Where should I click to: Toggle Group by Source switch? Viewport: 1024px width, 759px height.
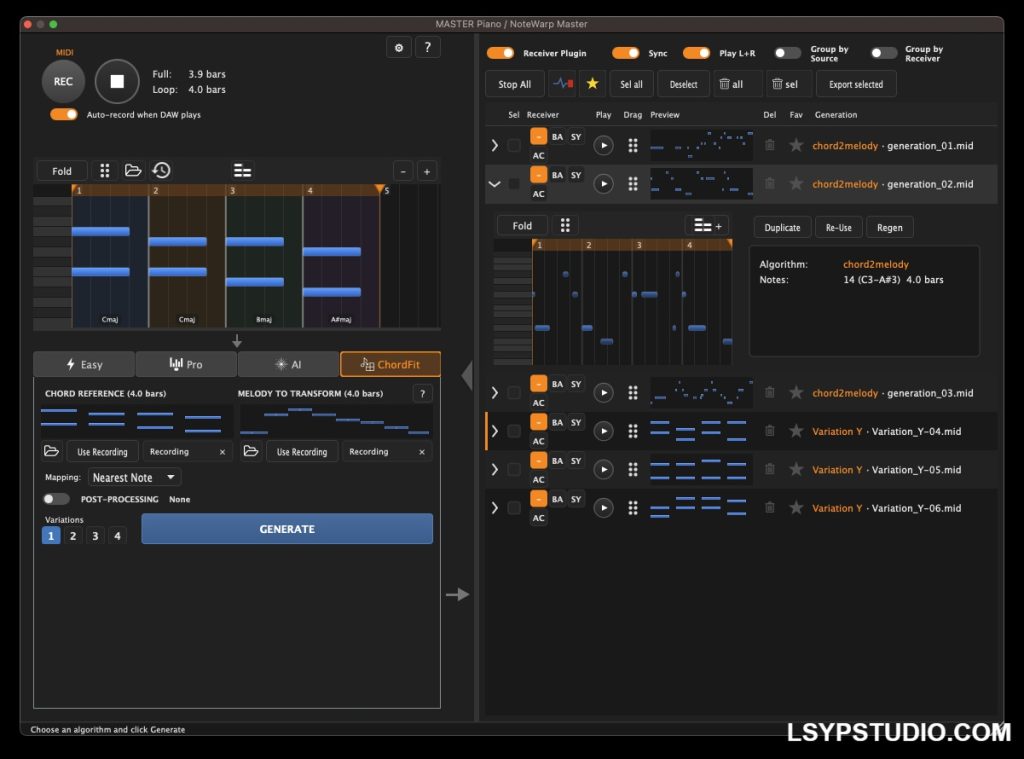click(x=787, y=53)
